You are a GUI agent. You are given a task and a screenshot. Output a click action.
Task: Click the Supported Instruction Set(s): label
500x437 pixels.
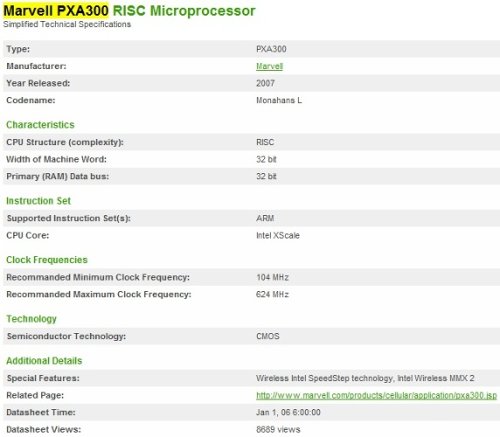point(69,218)
